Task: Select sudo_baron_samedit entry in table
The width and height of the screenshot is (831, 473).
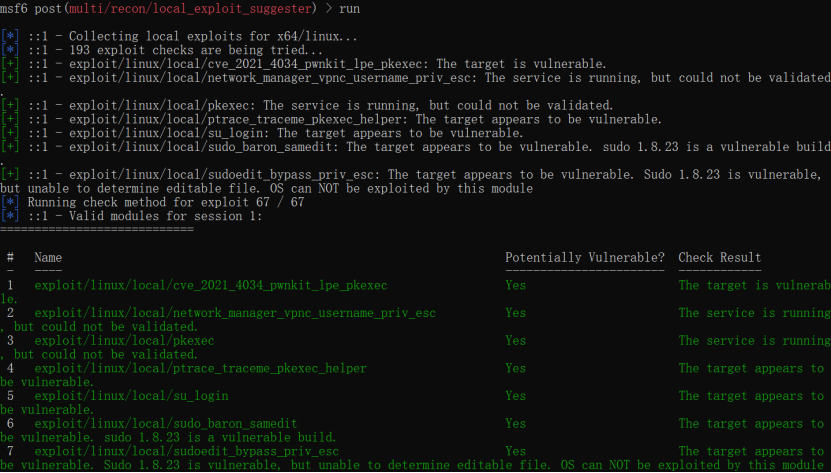Action: pos(166,423)
